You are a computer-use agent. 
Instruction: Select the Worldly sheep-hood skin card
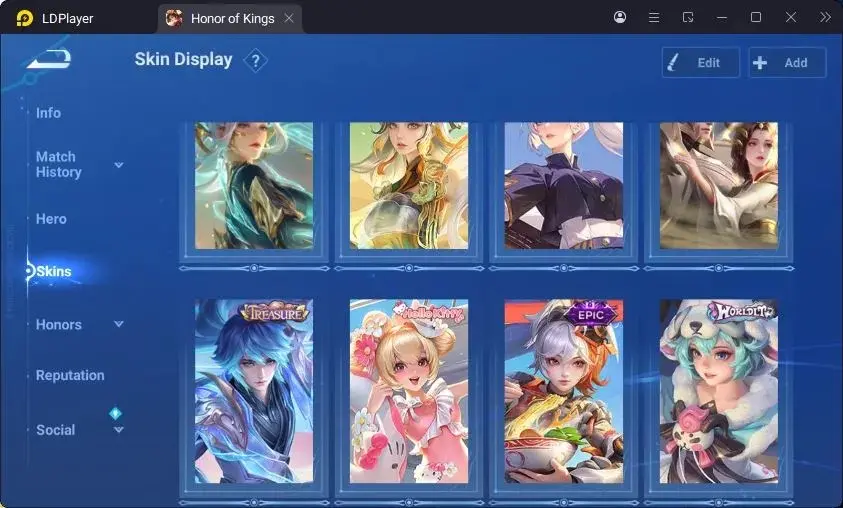click(x=718, y=391)
